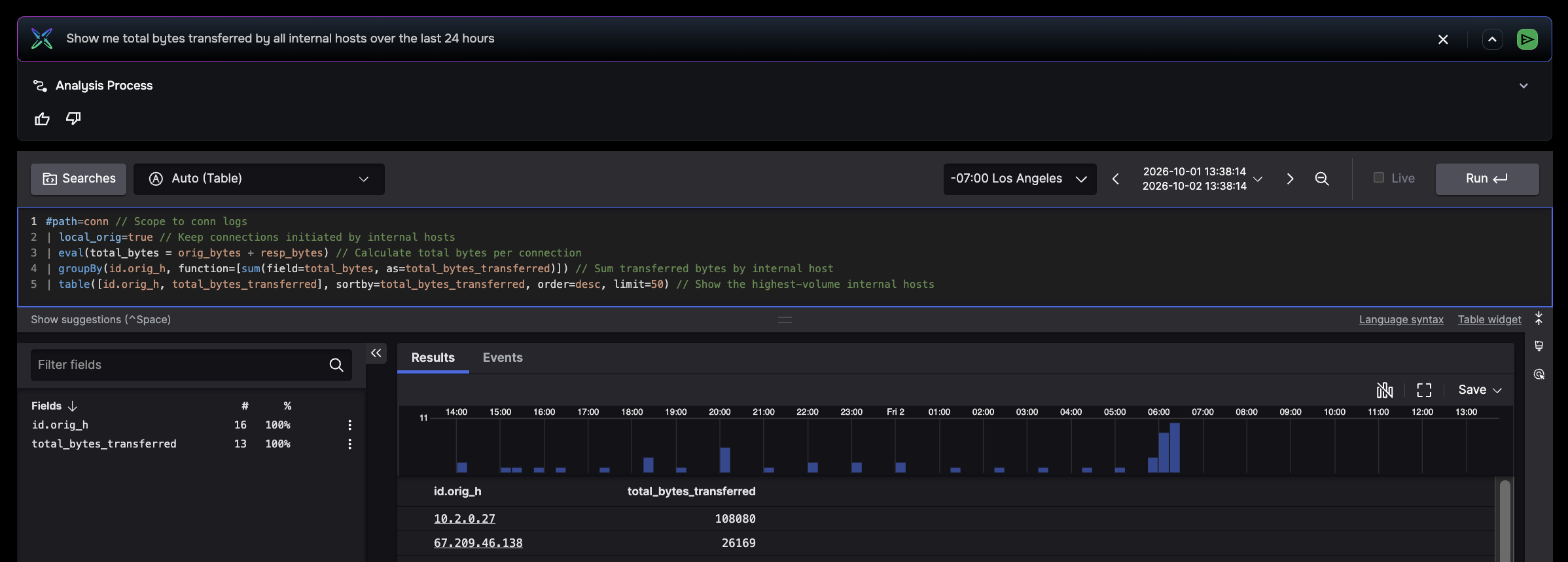
Task: Sort the Fields column
Action: coord(54,406)
